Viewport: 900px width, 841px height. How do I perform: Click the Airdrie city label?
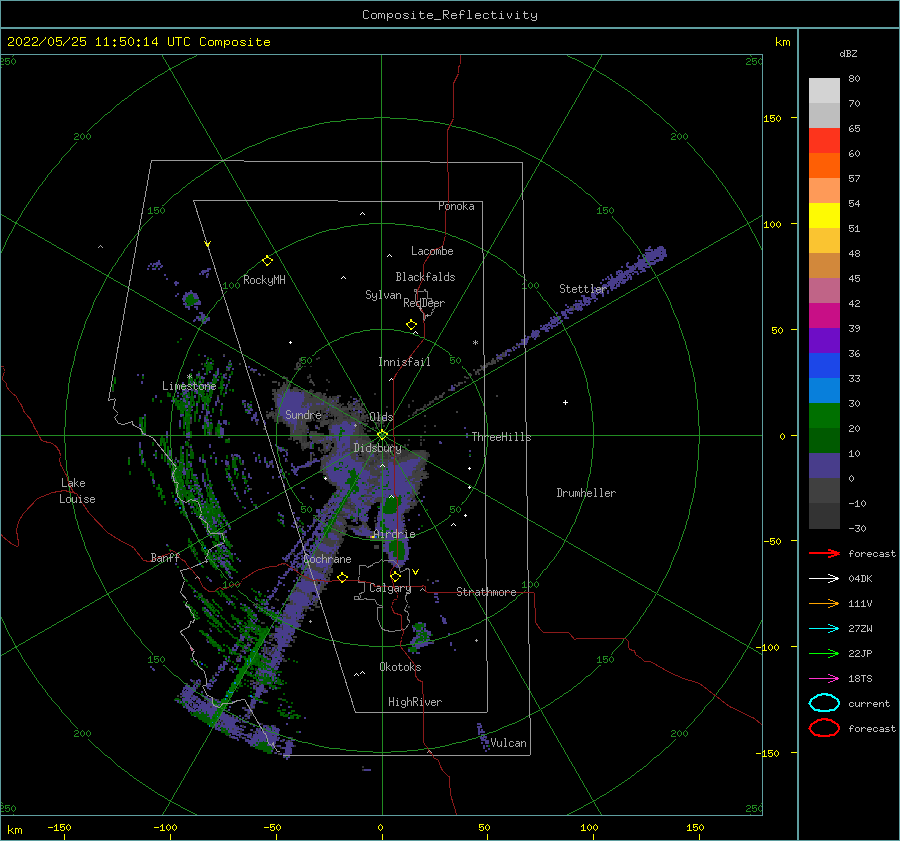(394, 534)
